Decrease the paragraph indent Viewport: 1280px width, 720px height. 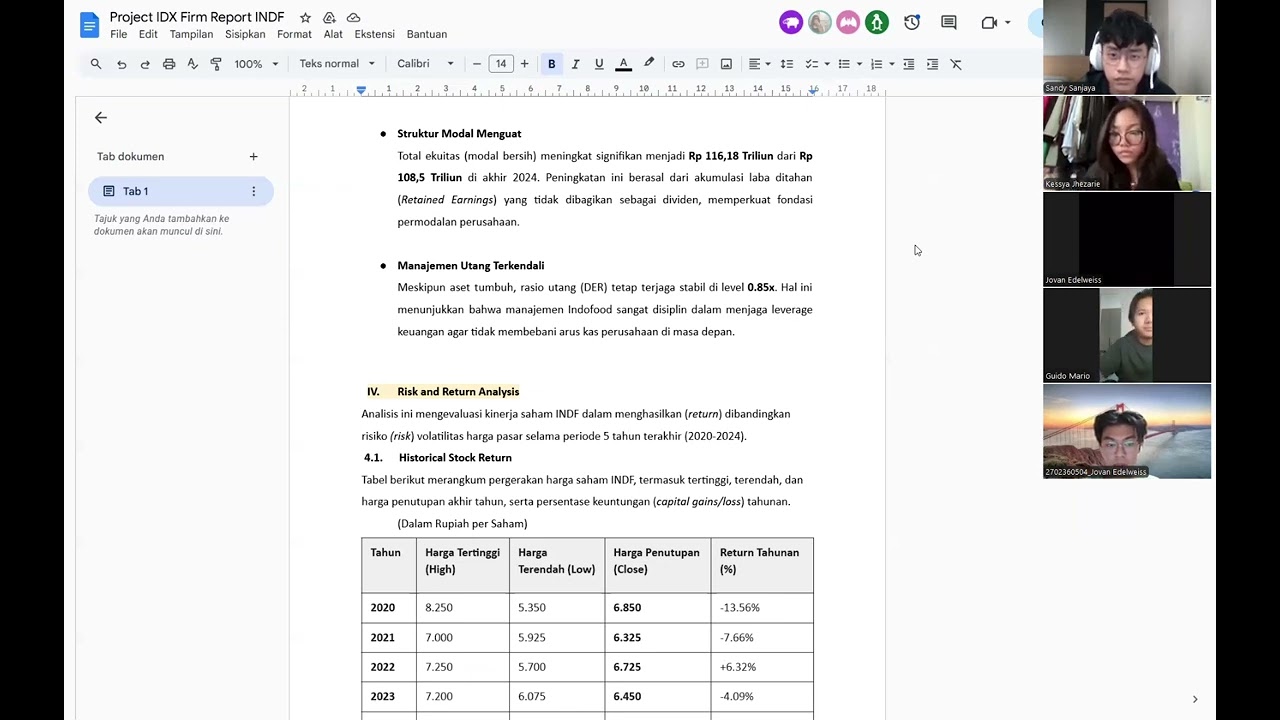tap(908, 64)
